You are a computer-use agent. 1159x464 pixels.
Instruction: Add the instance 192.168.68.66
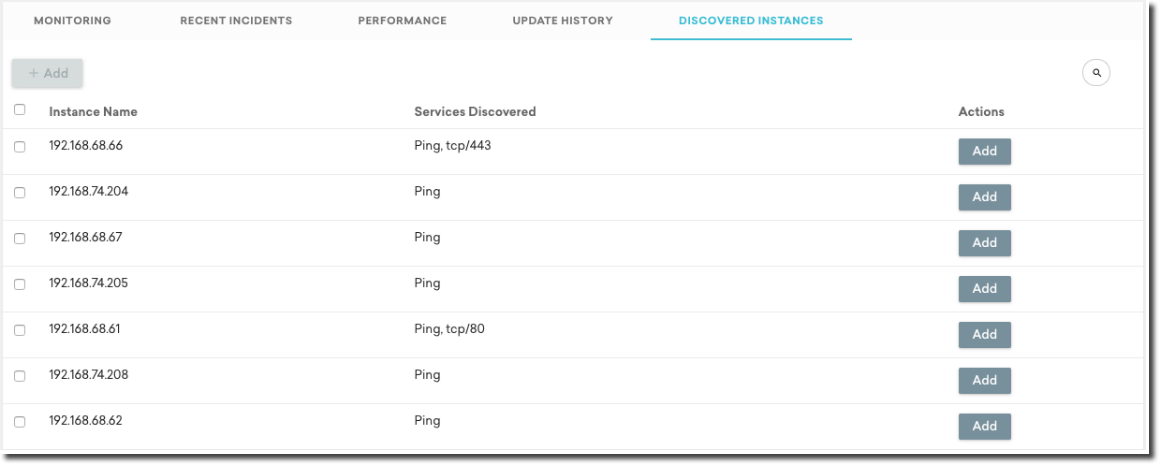[x=984, y=151]
